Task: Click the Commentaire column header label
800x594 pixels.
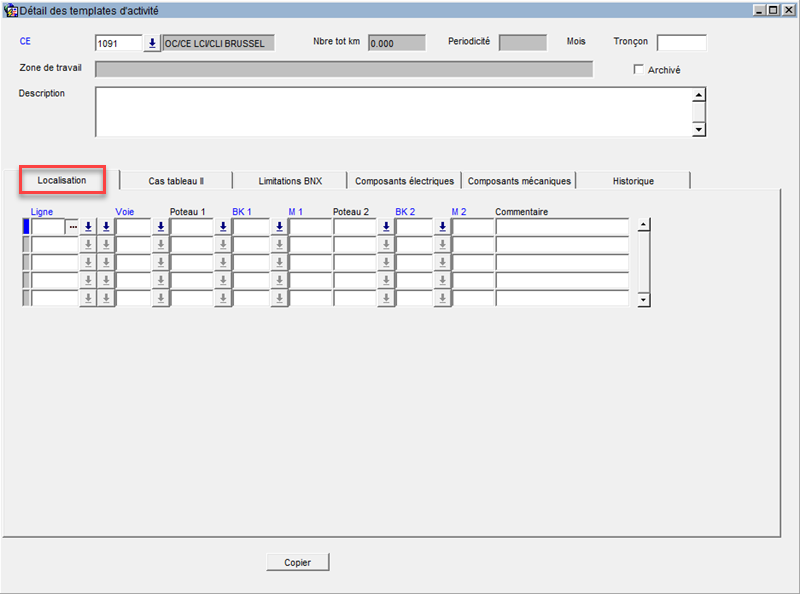Action: pos(521,212)
